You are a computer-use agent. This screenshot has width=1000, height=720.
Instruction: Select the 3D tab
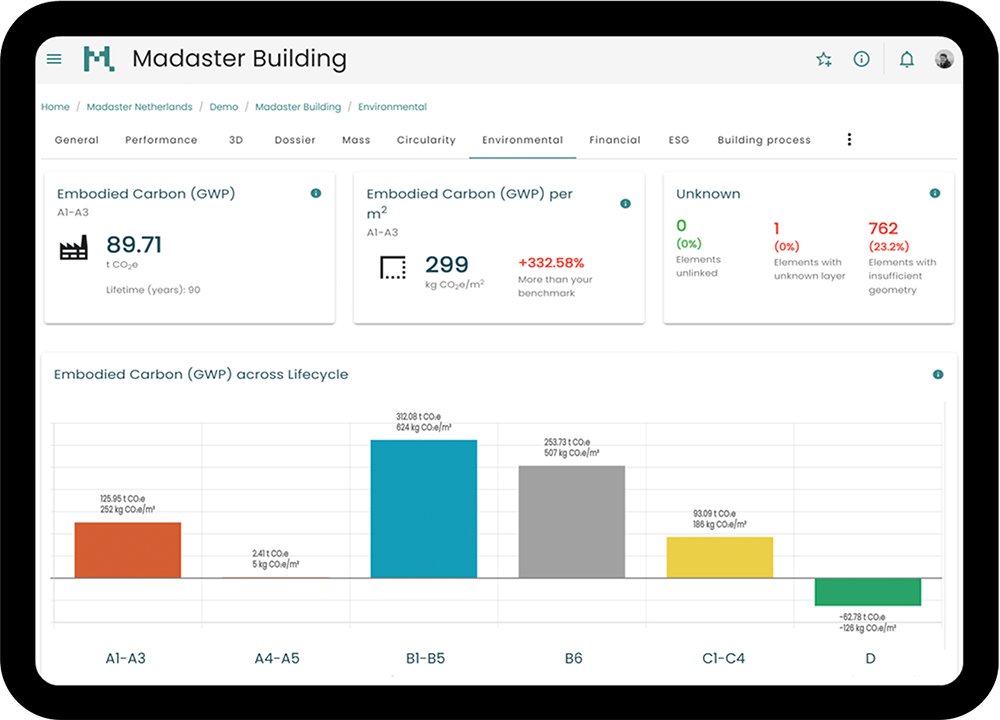point(236,140)
